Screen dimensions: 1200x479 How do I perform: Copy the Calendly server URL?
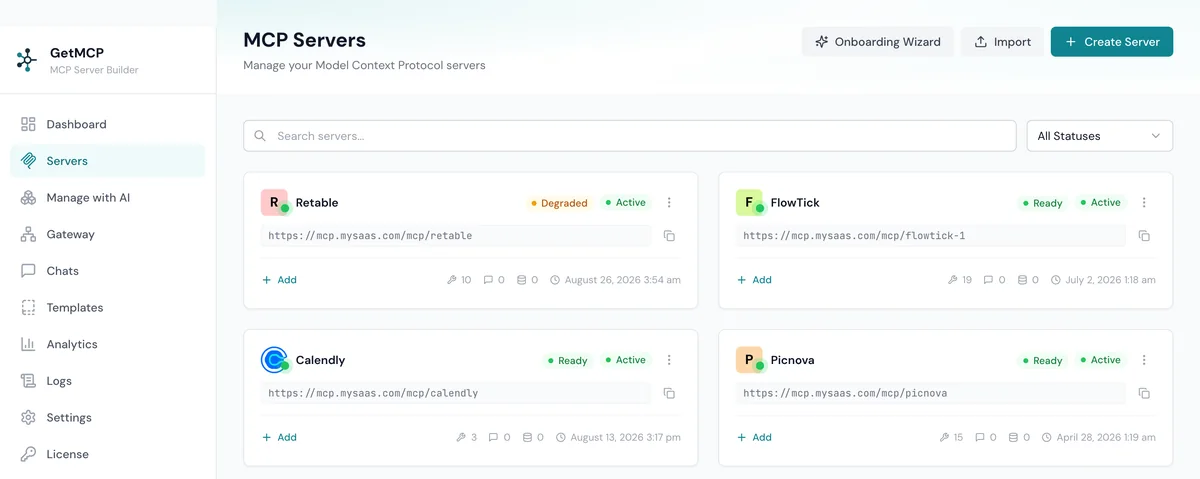coord(669,393)
